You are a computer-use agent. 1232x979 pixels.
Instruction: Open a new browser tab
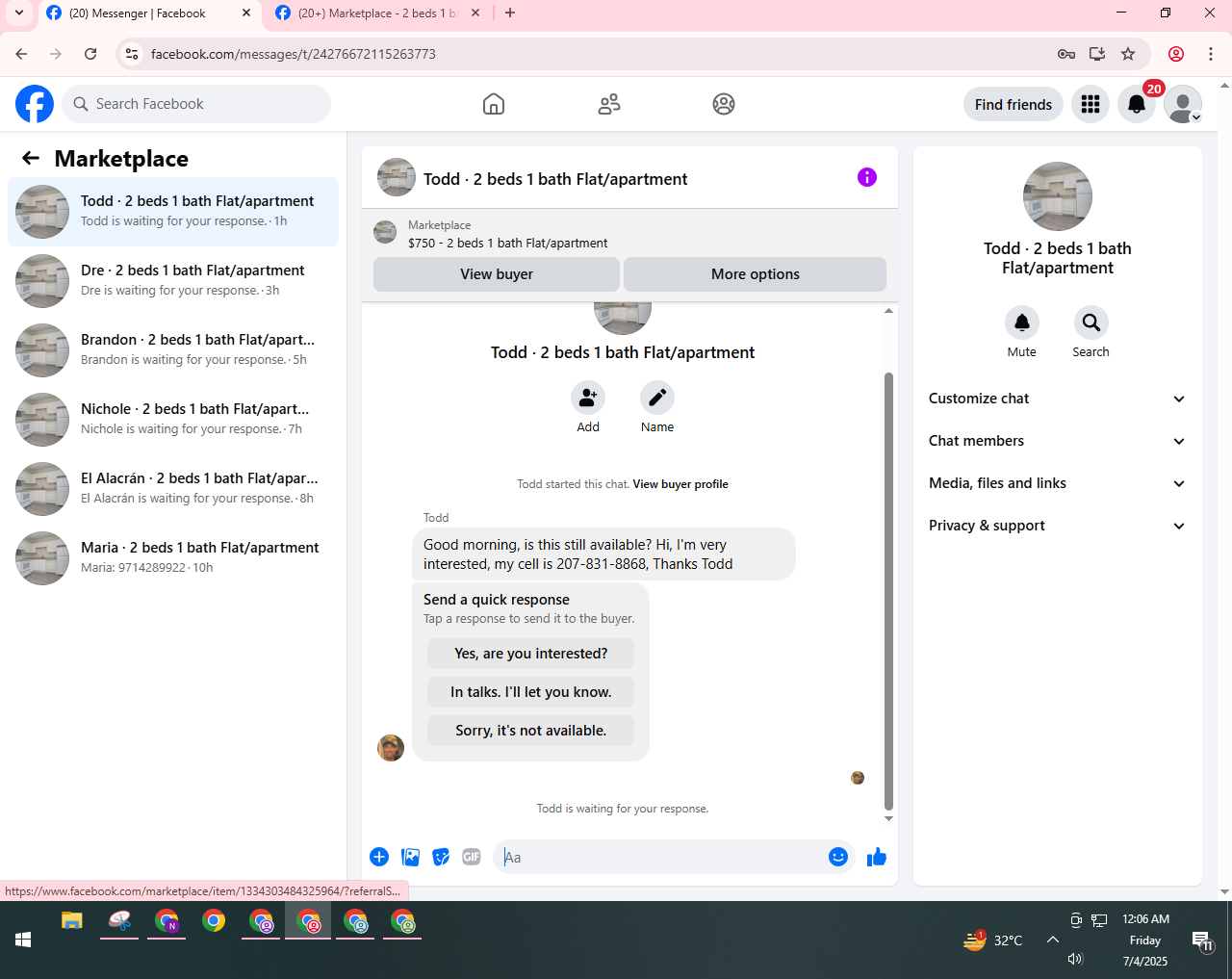click(x=510, y=13)
